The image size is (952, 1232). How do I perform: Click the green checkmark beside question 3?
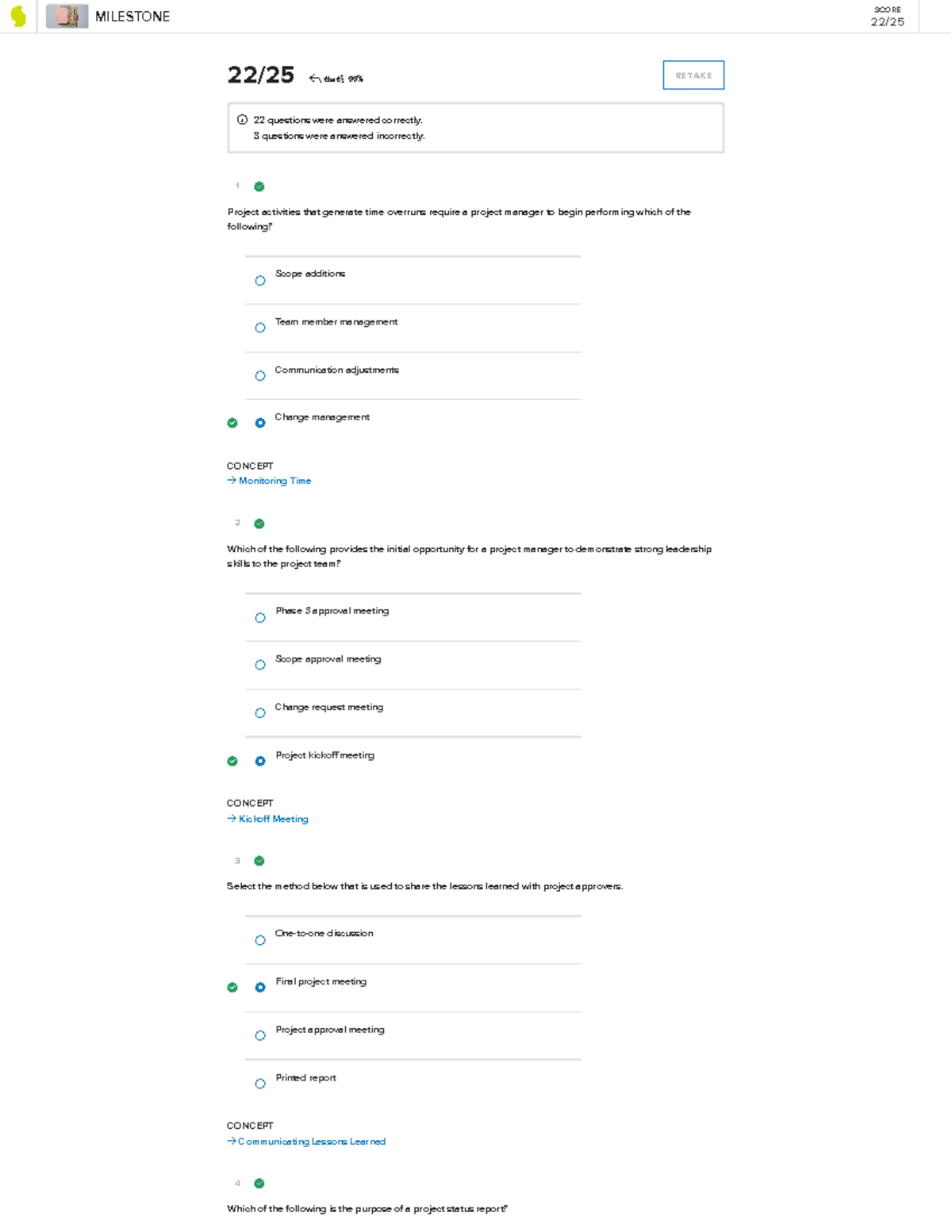(259, 861)
